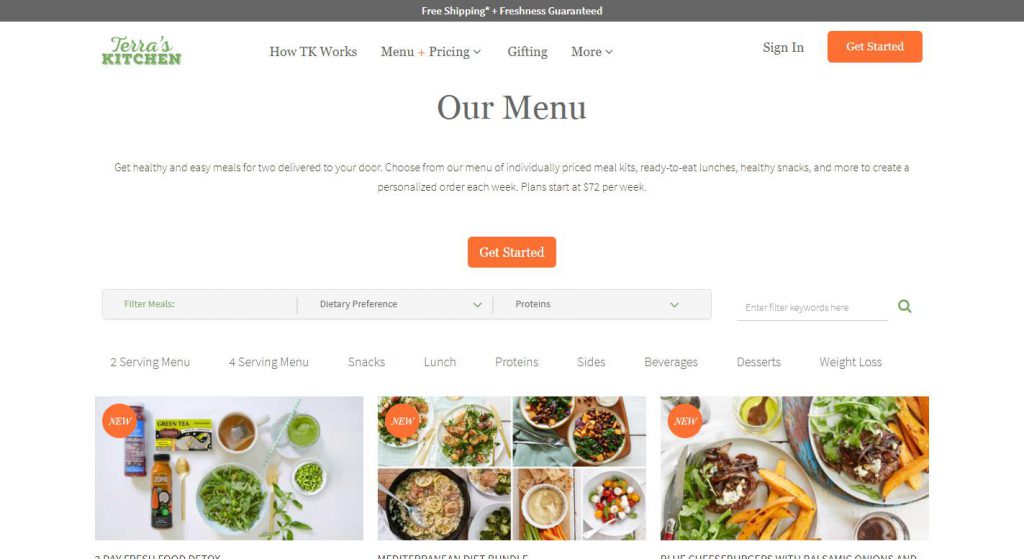Go to the Gifting page
This screenshot has height=559, width=1024.
click(528, 52)
